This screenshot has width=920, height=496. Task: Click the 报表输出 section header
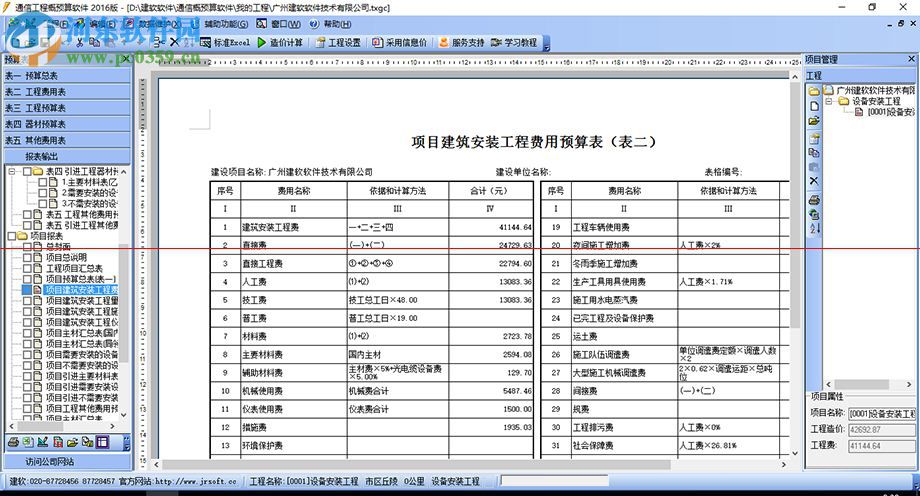pos(67,156)
